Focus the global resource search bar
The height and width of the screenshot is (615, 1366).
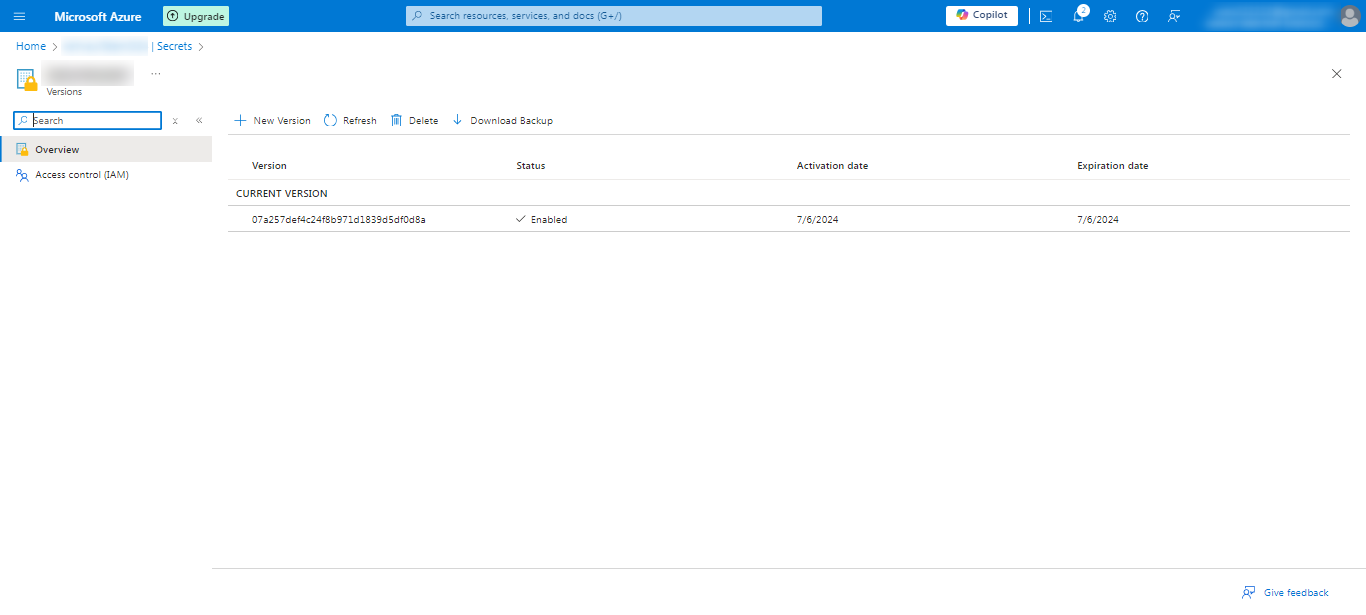(x=614, y=16)
